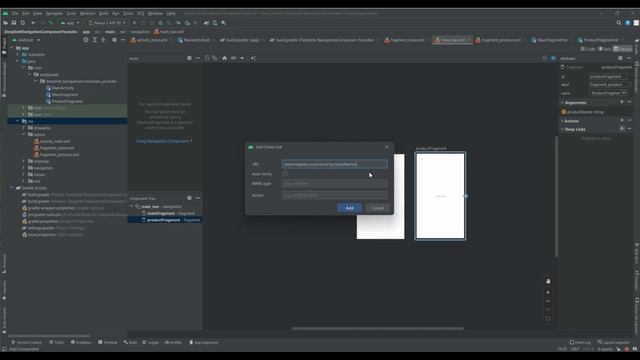The height and width of the screenshot is (360, 640).
Task: Click the Make Project hammer icon
Action: coord(51,23)
